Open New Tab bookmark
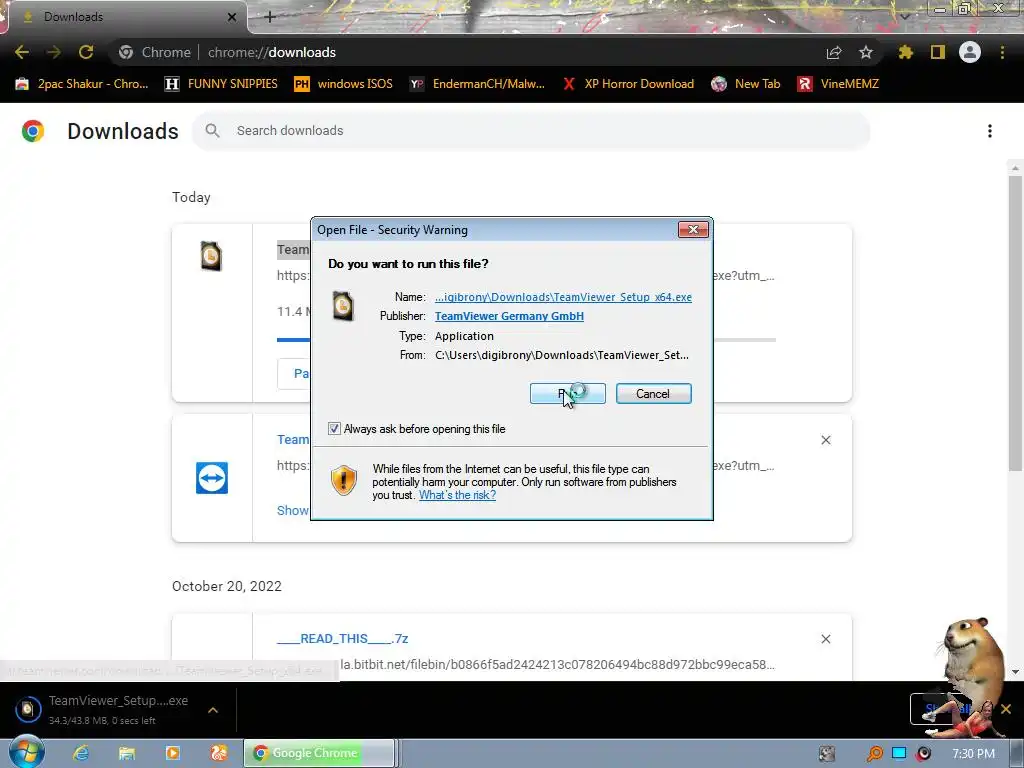The height and width of the screenshot is (768, 1024). 746,84
